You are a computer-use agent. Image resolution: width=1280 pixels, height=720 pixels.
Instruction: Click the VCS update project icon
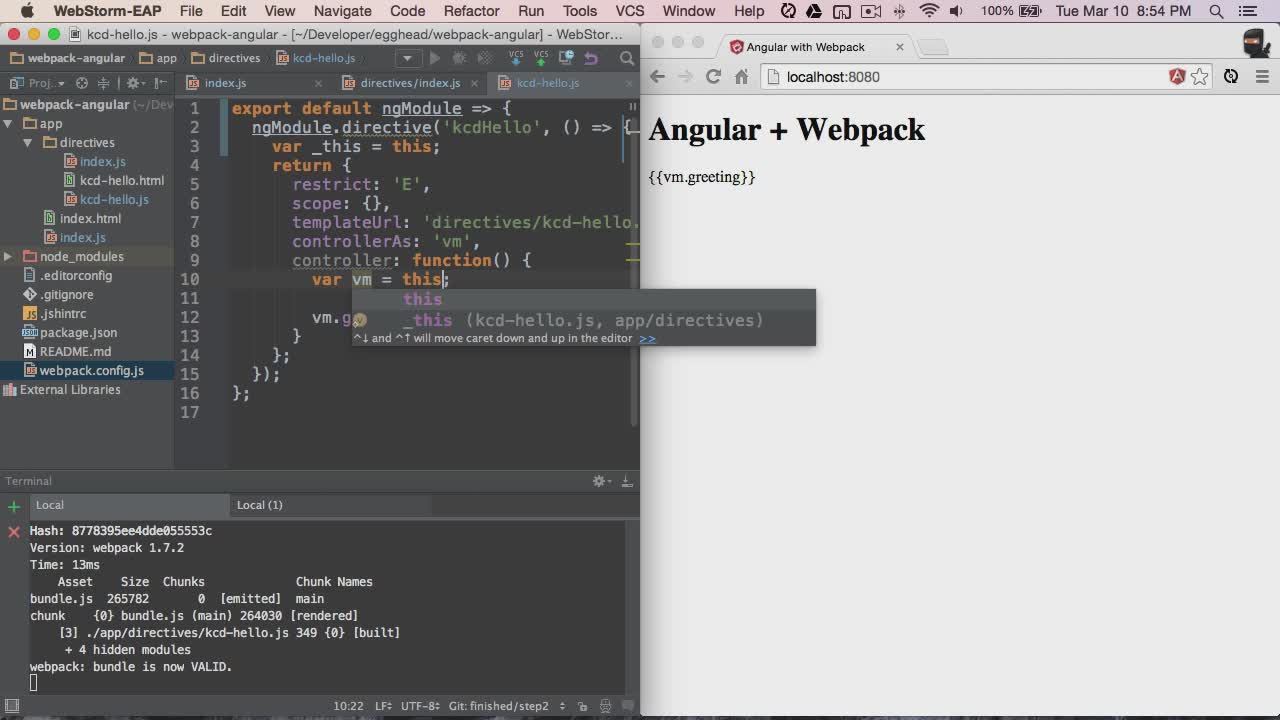pyautogui.click(x=516, y=58)
